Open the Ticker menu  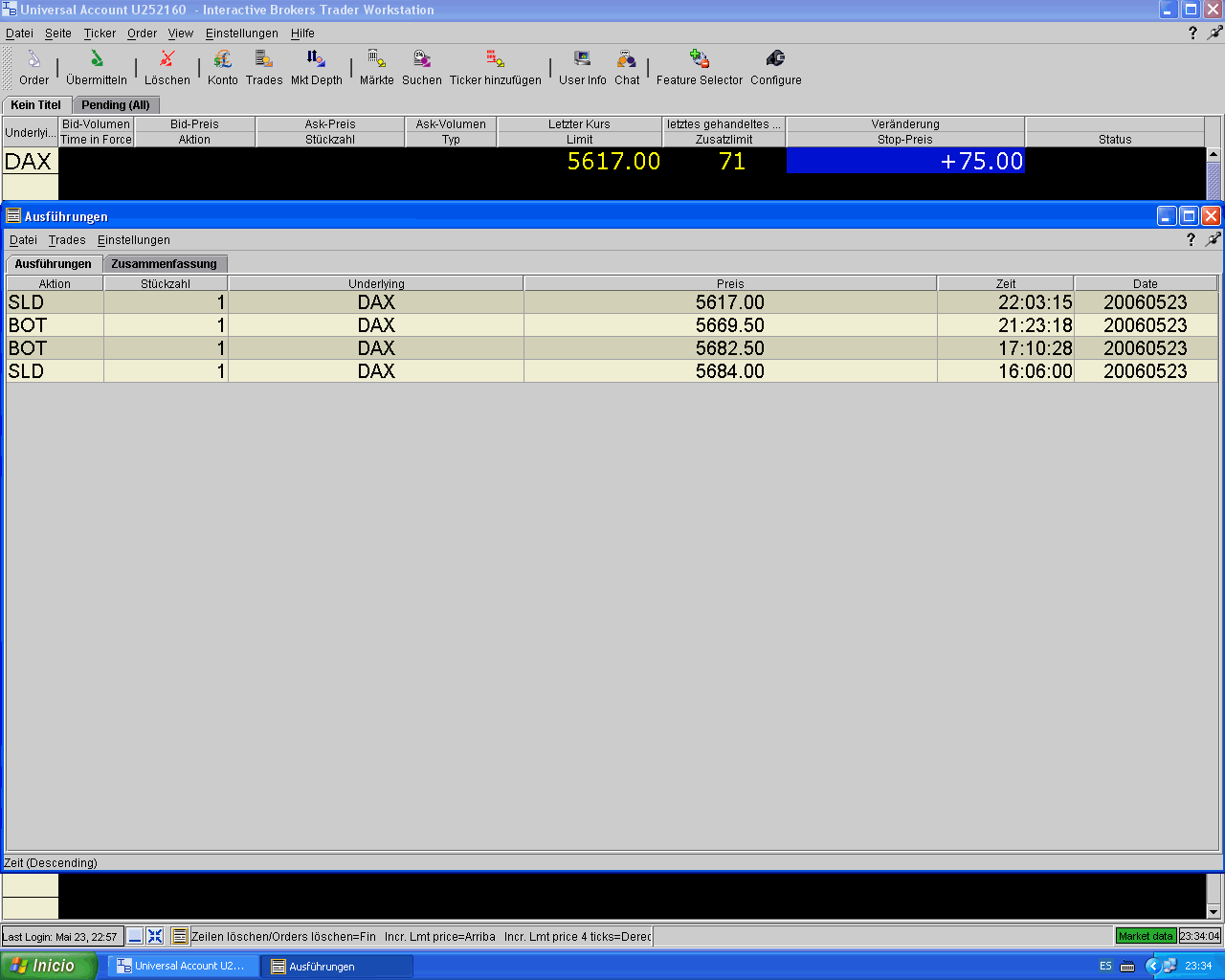(x=100, y=33)
